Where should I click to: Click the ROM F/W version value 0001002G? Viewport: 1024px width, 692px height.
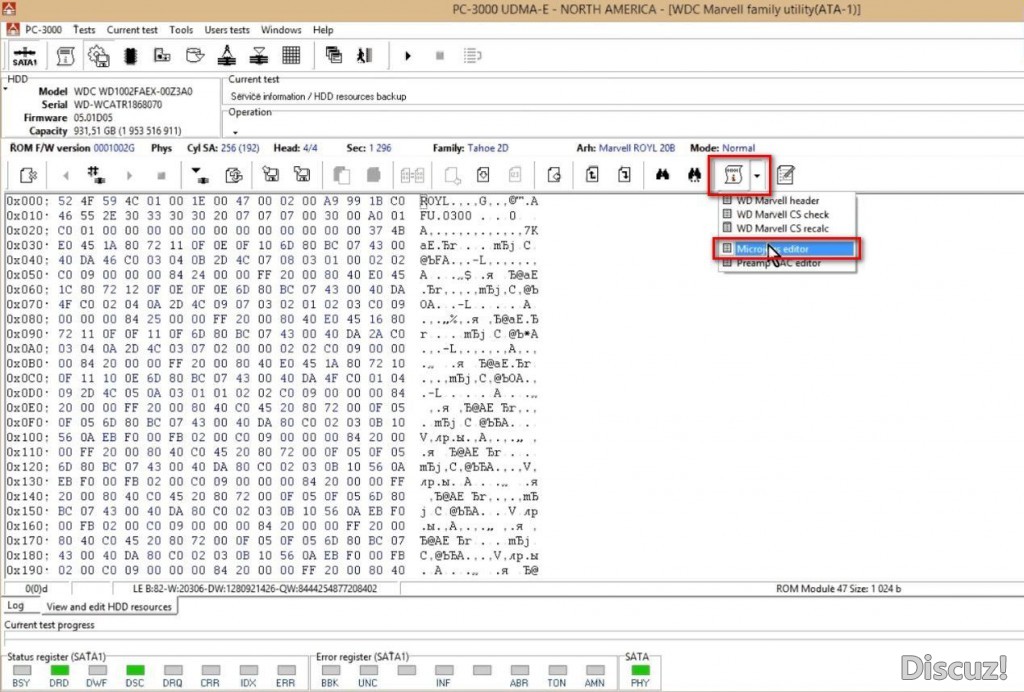(x=114, y=148)
